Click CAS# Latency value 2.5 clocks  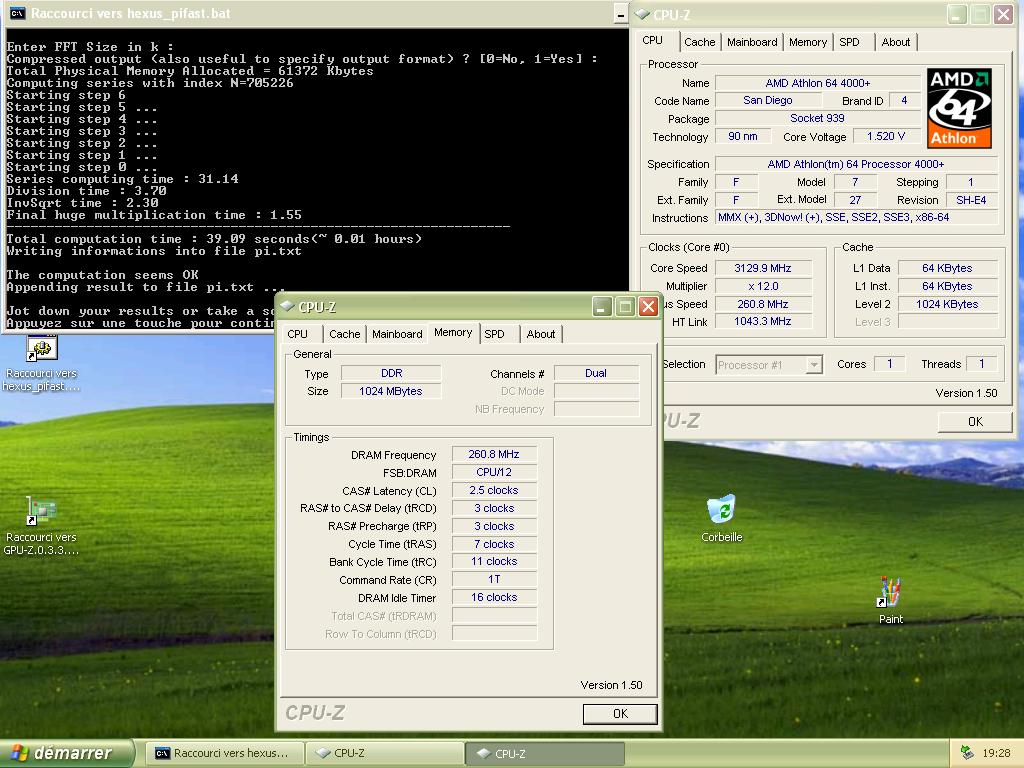tap(494, 490)
